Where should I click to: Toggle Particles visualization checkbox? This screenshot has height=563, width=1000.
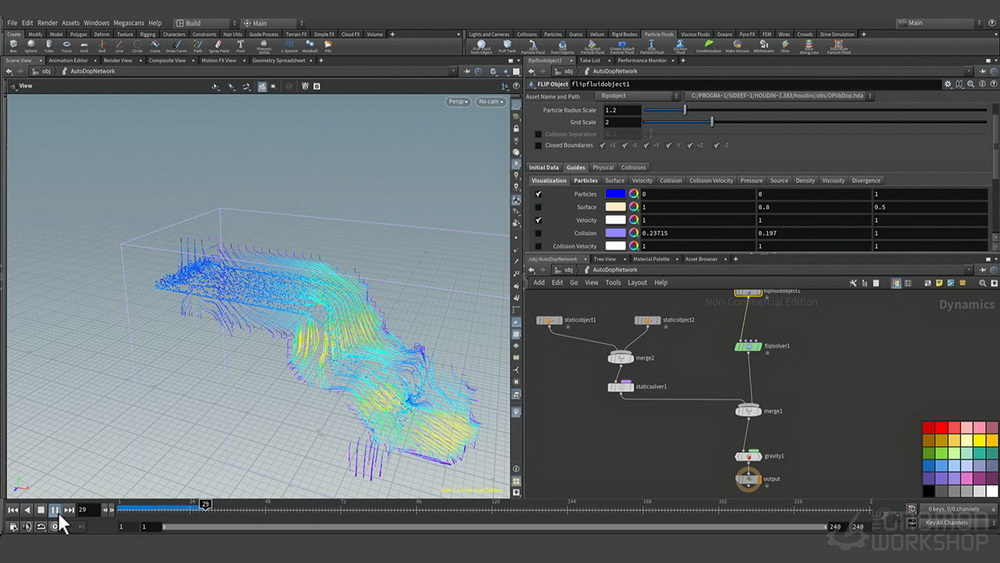[538, 194]
